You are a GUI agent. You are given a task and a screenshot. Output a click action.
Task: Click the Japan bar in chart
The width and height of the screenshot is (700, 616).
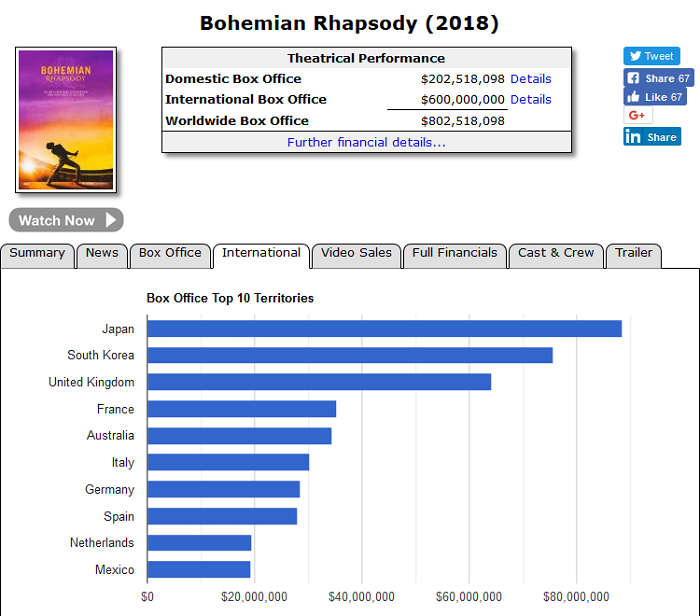(x=384, y=329)
